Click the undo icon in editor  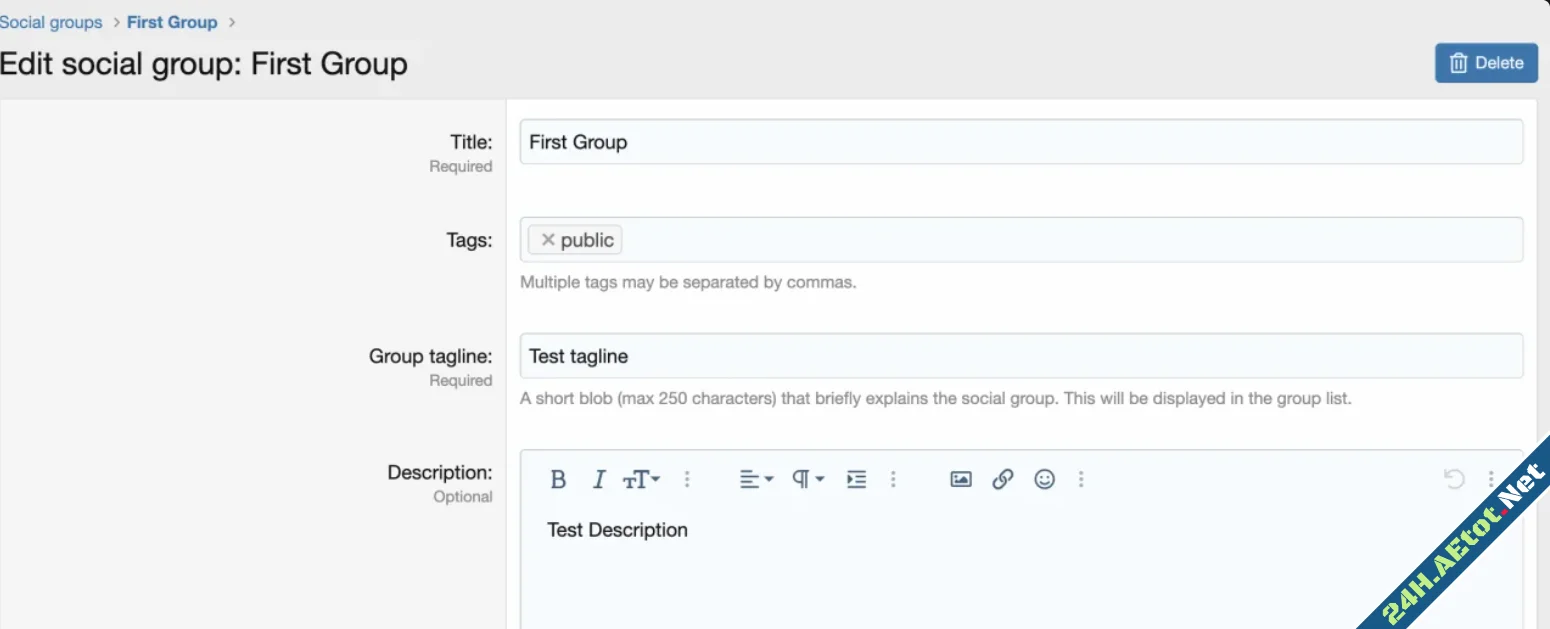[1453, 480]
